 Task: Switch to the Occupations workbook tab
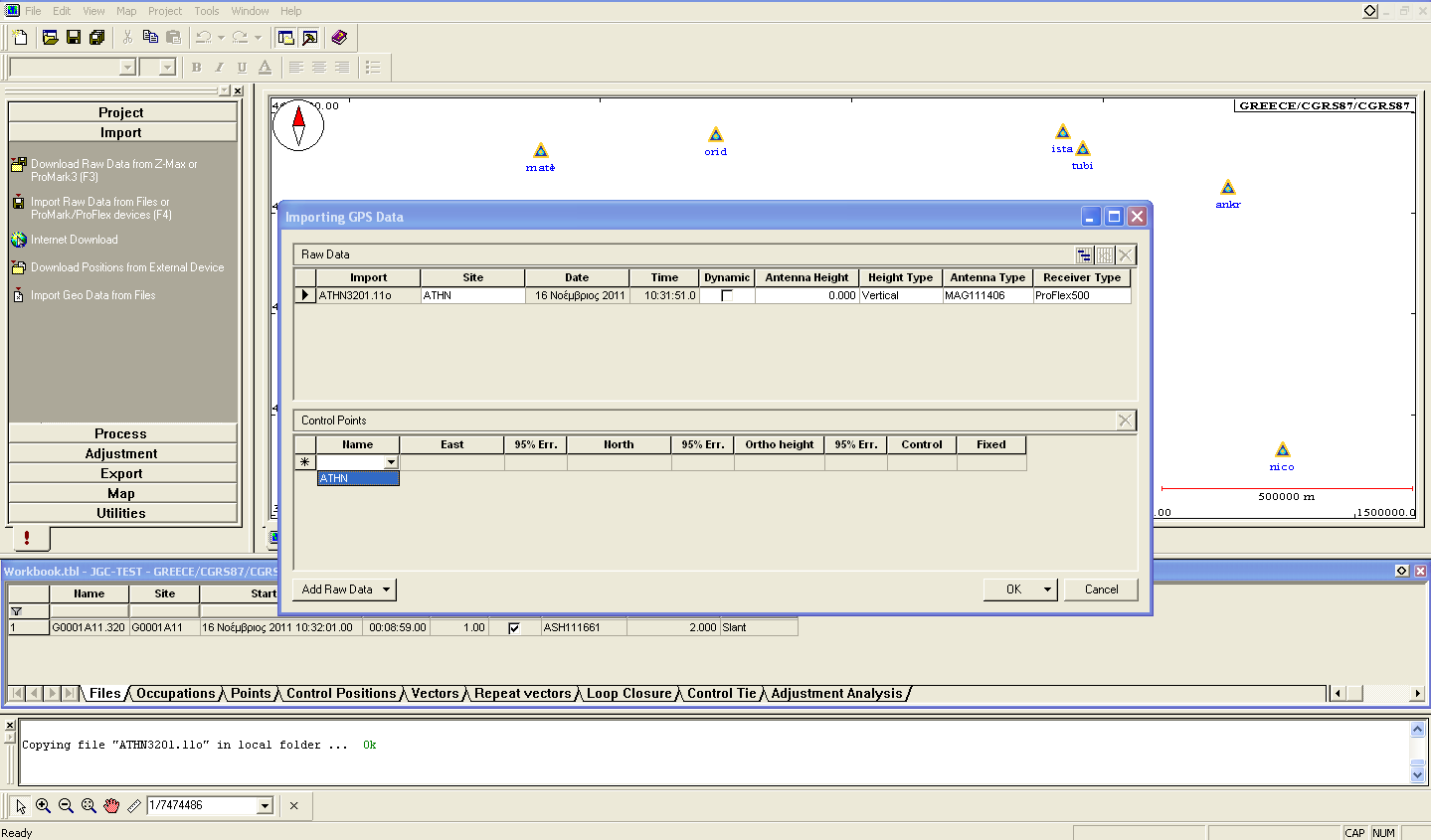click(175, 694)
